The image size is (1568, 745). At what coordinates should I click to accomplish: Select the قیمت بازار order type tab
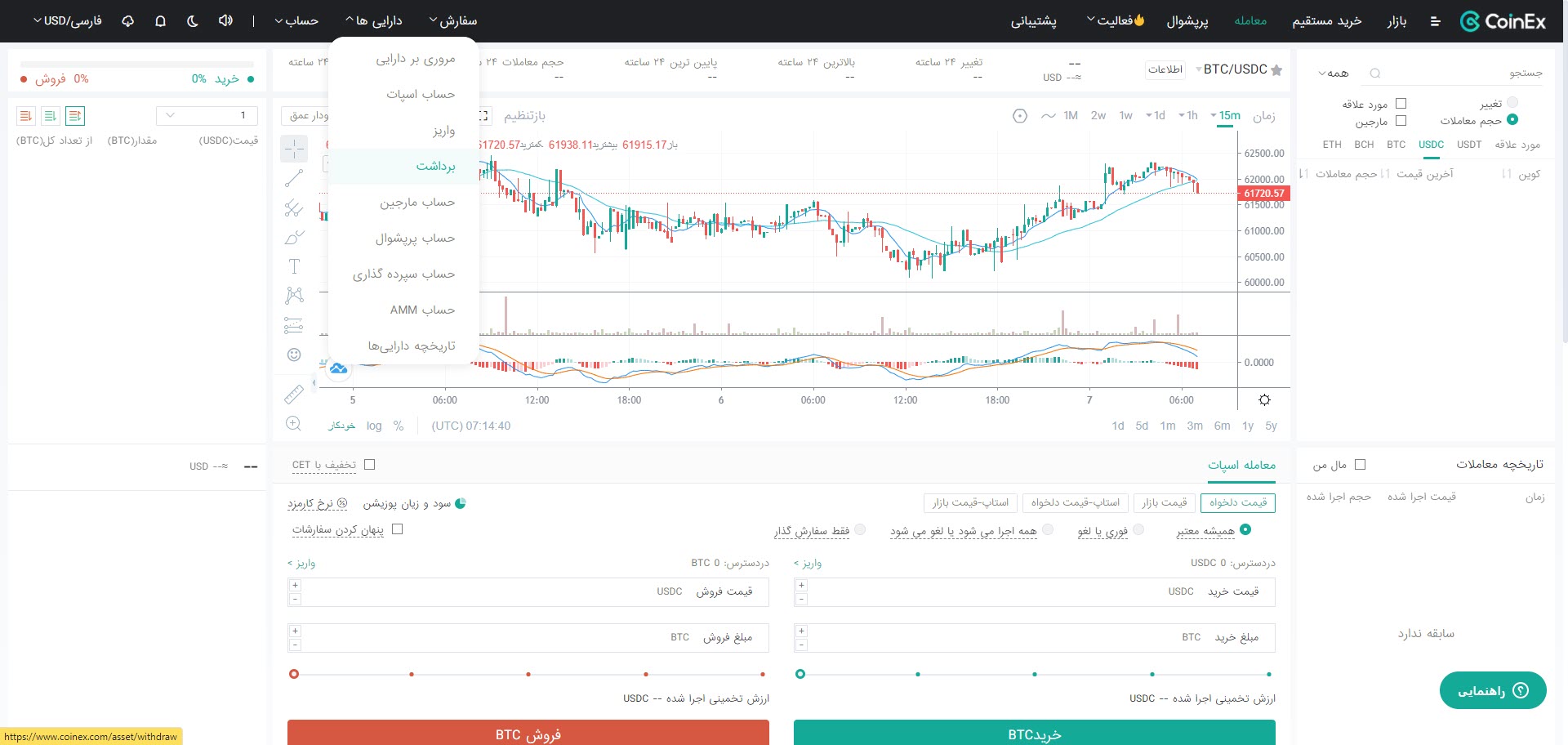coord(1164,502)
